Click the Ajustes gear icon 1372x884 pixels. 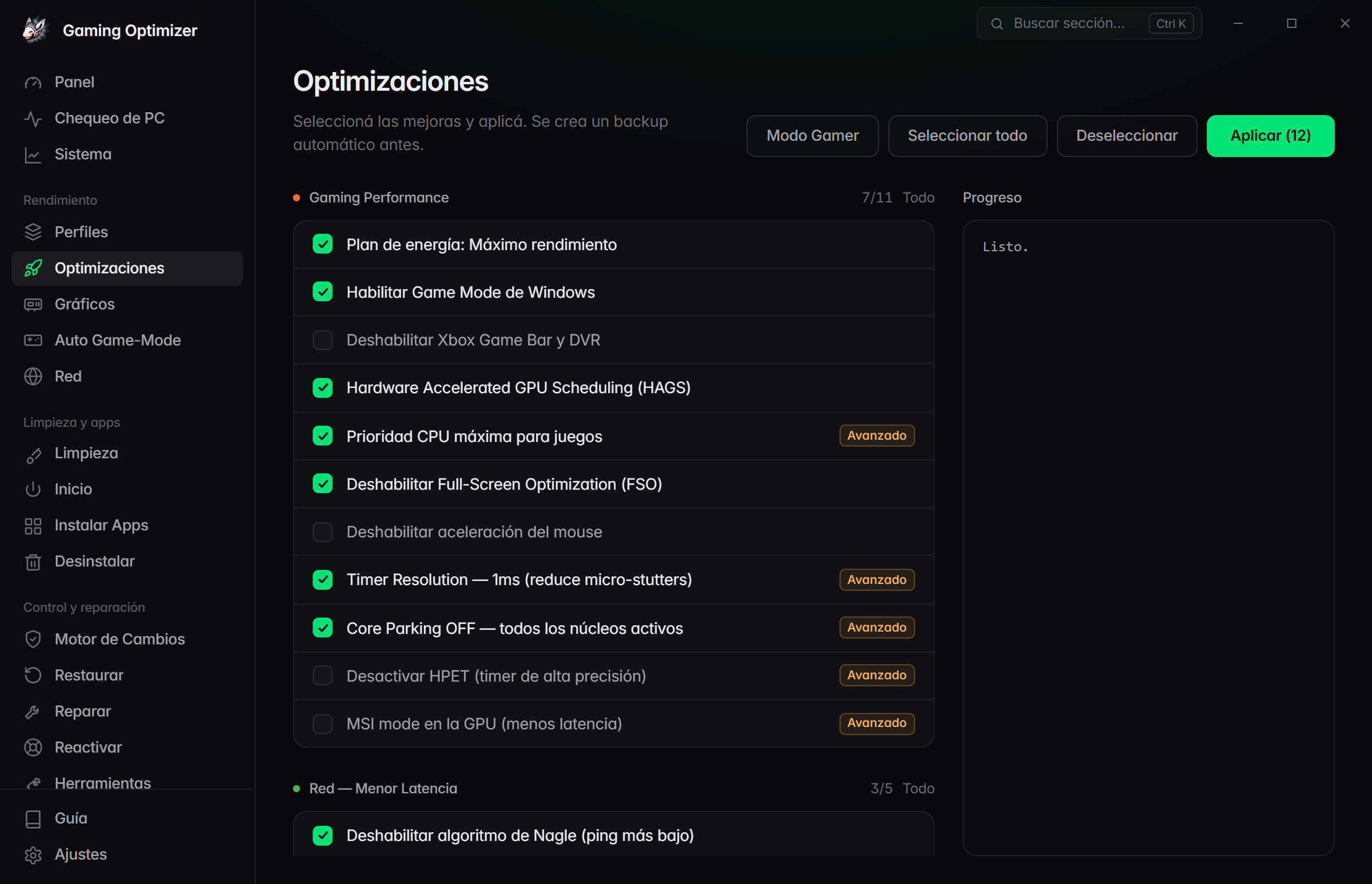click(33, 855)
